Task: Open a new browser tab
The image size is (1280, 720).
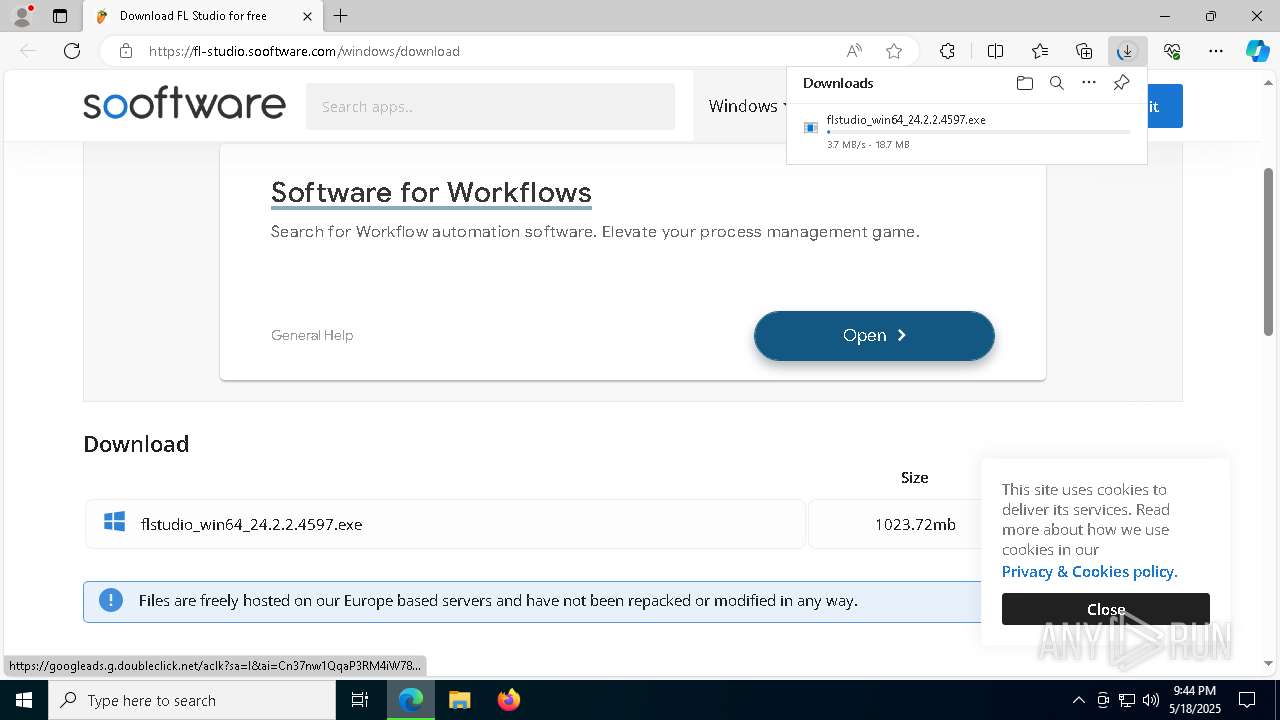Action: point(341,16)
